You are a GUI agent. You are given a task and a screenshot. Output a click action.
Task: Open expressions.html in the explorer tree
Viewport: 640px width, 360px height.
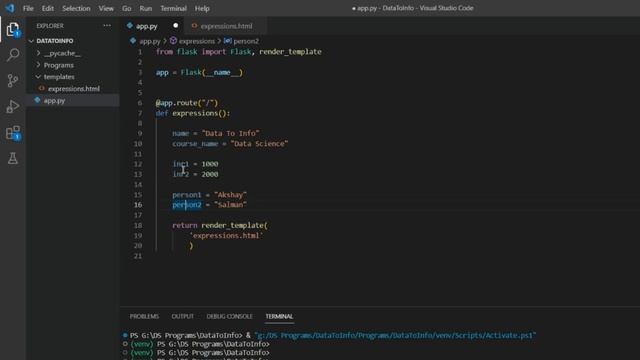(x=73, y=89)
